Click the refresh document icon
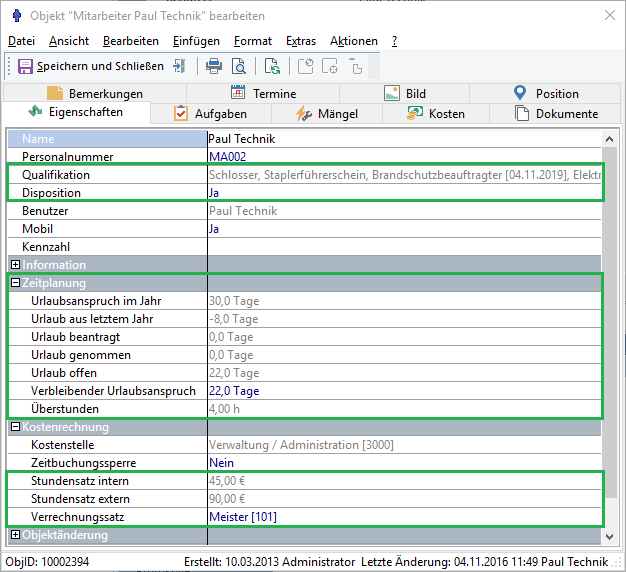 (272, 66)
